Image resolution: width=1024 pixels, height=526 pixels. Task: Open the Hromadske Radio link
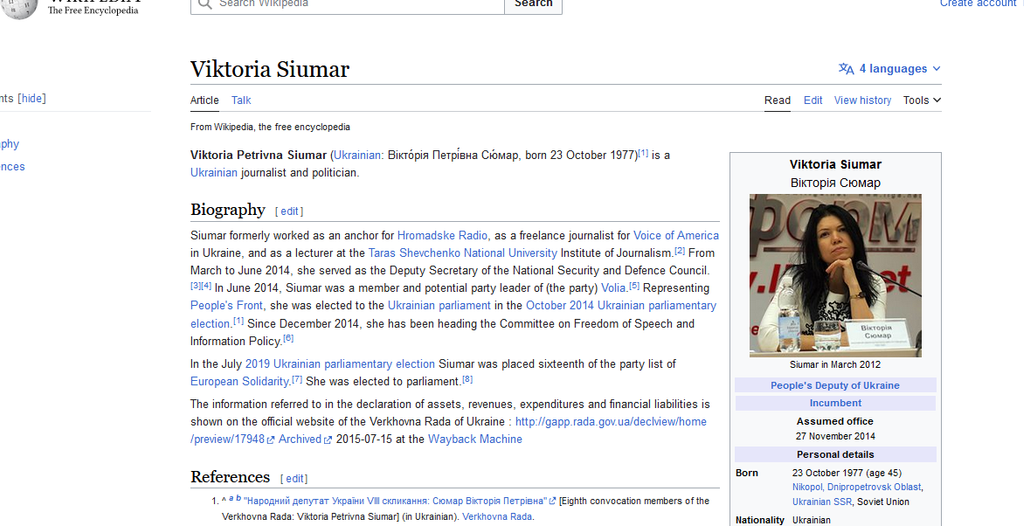(443, 236)
